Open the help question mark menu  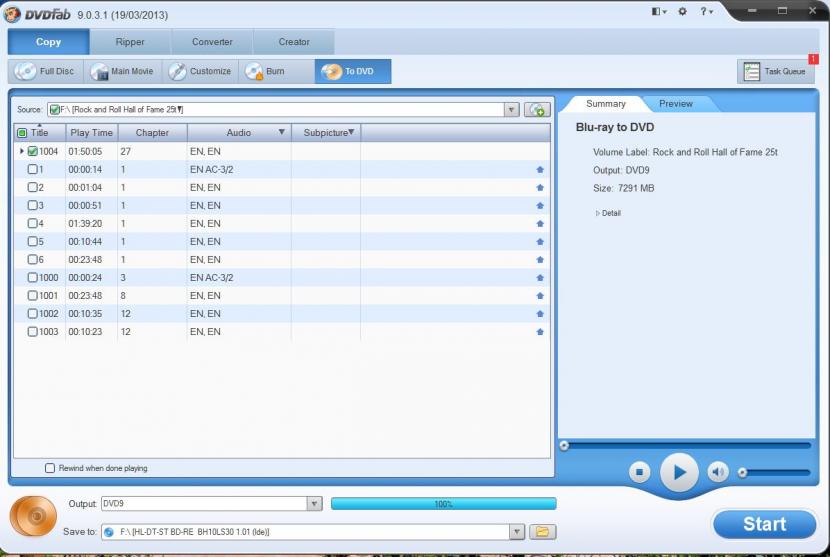pos(706,11)
